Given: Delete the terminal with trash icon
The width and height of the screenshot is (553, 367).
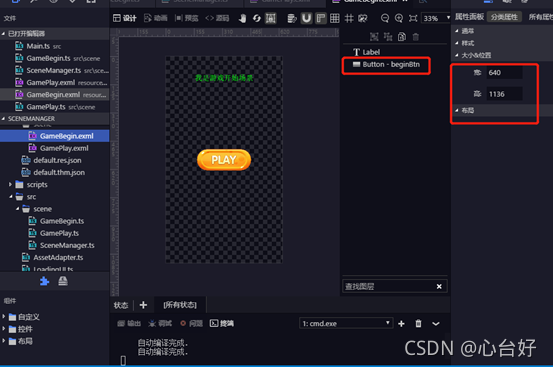Looking at the screenshot, I should [418, 323].
